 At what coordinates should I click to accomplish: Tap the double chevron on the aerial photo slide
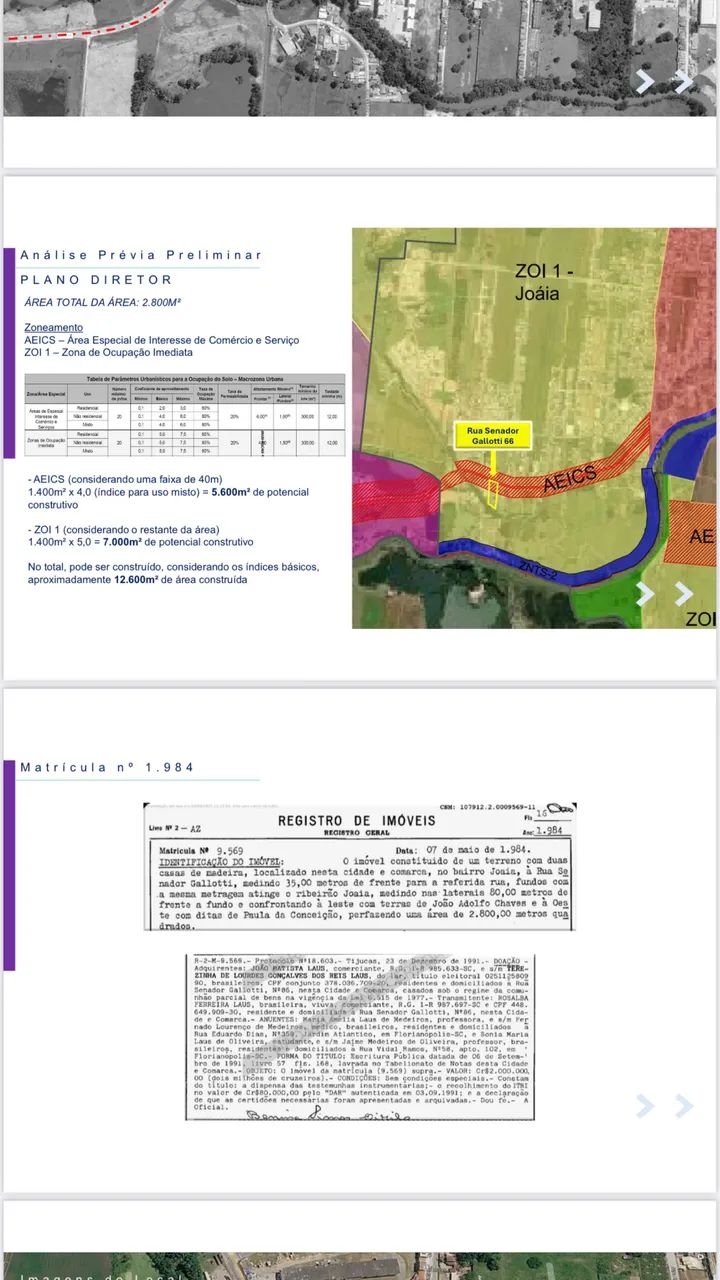click(664, 81)
